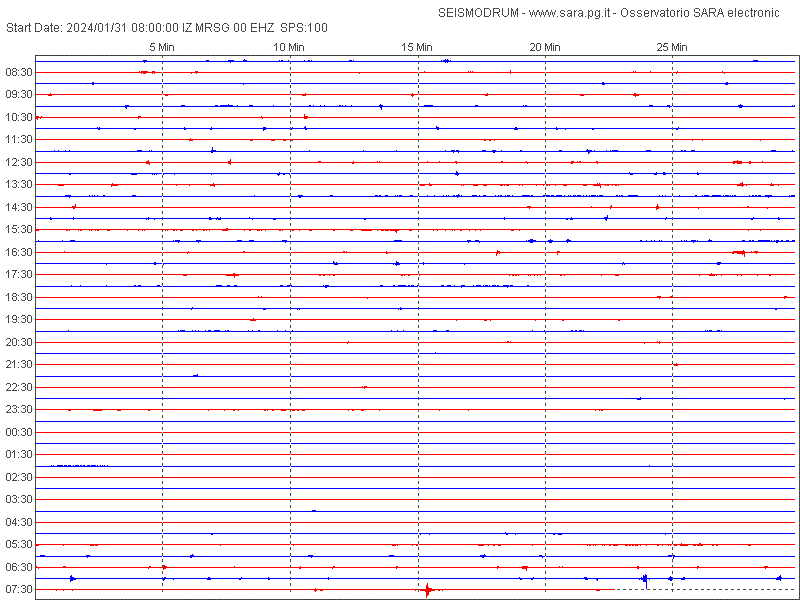Image resolution: width=800 pixels, height=600 pixels.
Task: Select the 16:30 row time label
Action: [x=19, y=252]
